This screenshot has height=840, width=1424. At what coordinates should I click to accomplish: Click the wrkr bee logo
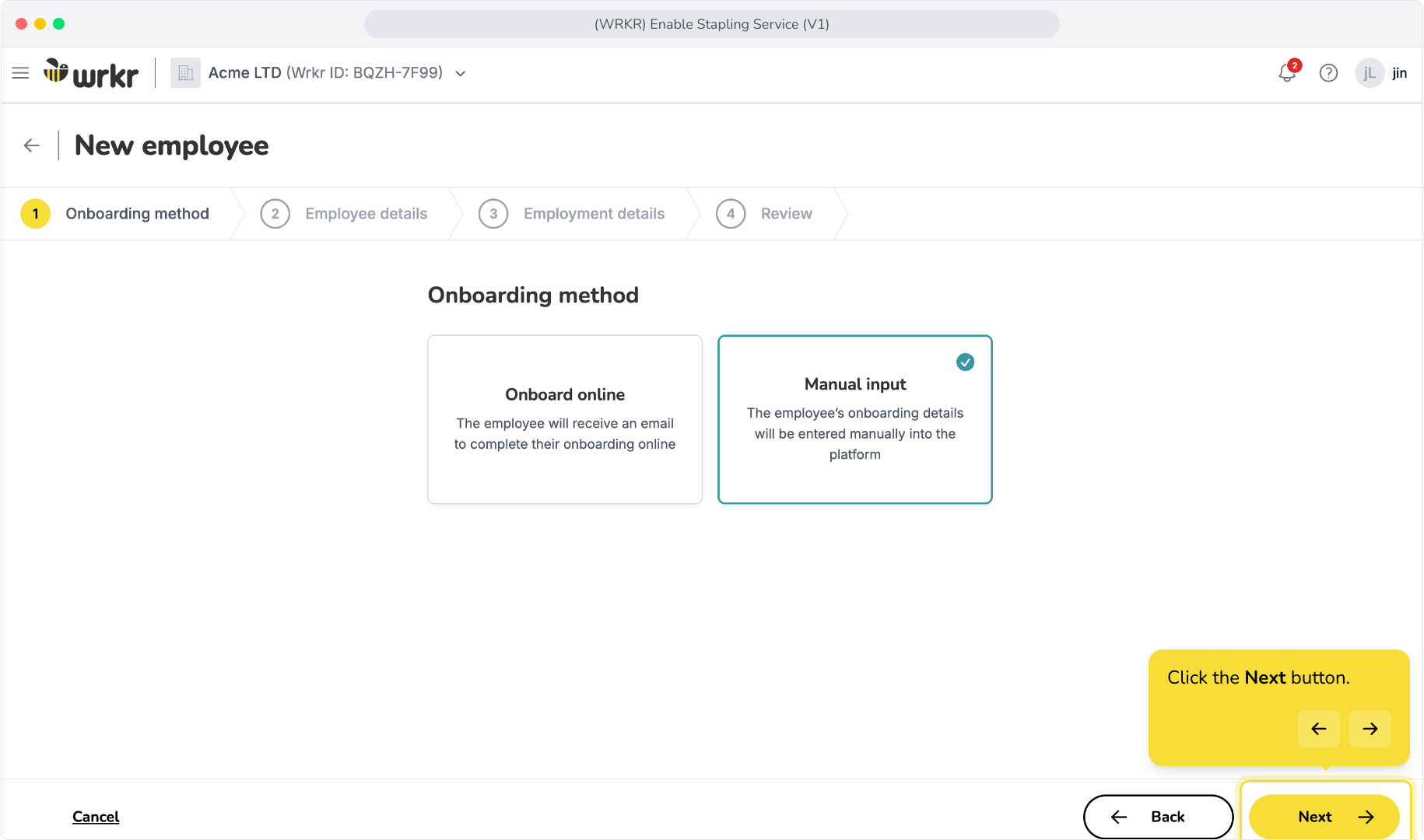91,73
